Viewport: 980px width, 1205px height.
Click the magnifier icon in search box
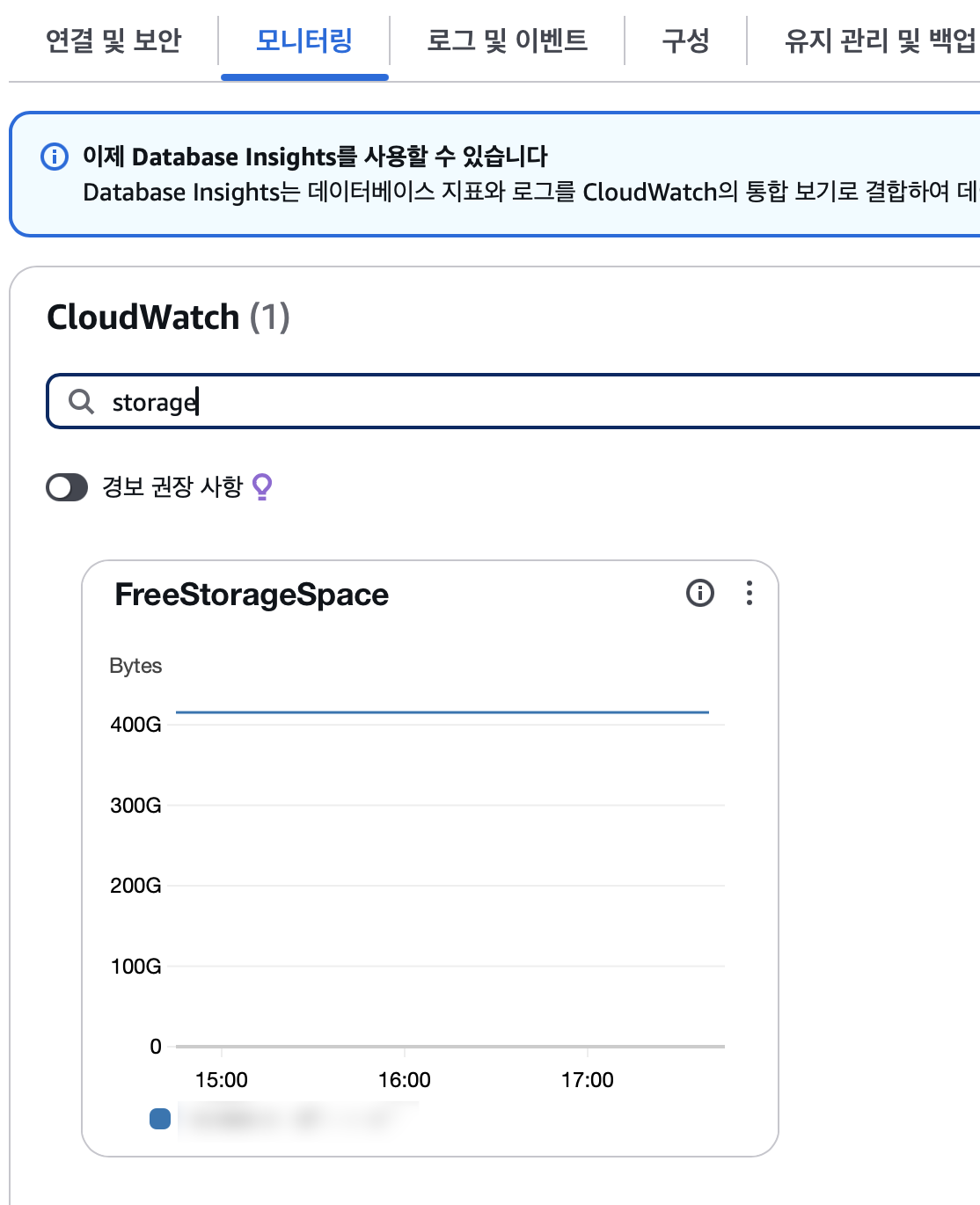click(x=81, y=402)
